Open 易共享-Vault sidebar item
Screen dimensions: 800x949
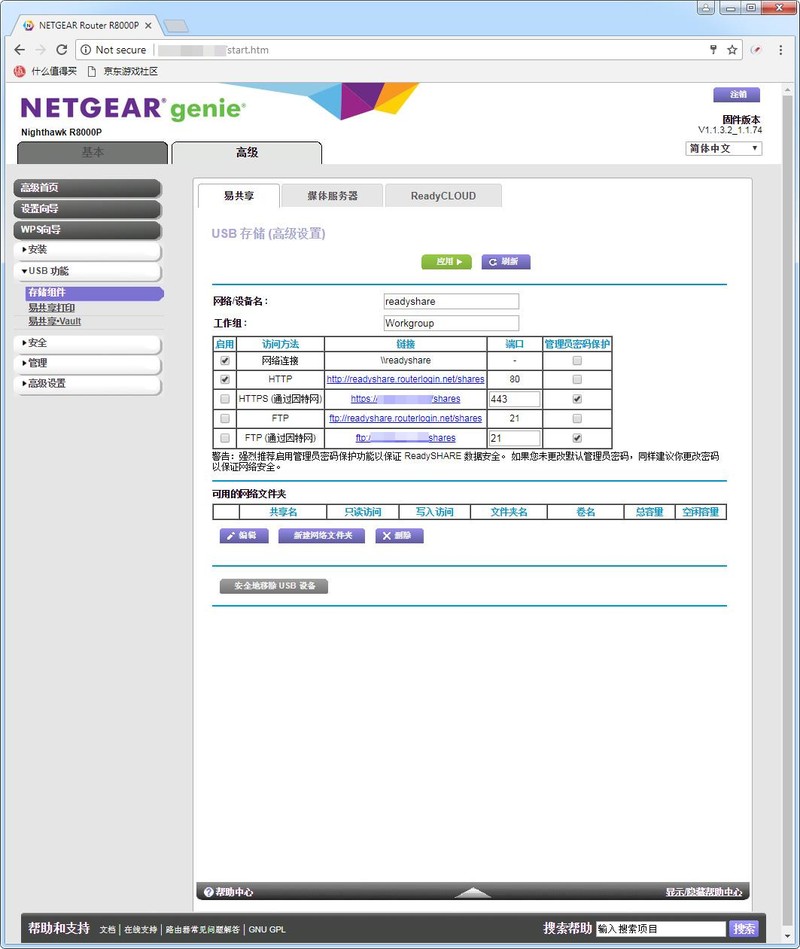pyautogui.click(x=54, y=321)
